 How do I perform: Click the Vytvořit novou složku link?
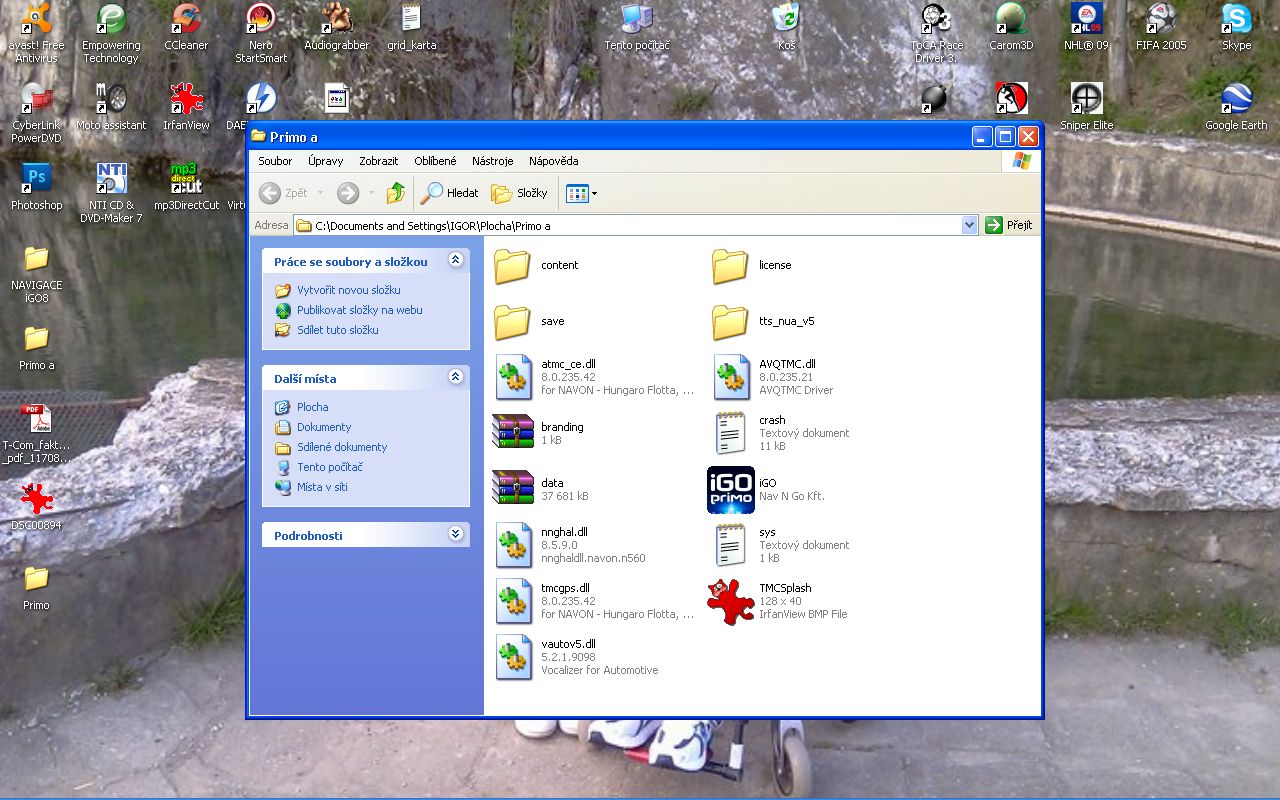click(x=348, y=290)
